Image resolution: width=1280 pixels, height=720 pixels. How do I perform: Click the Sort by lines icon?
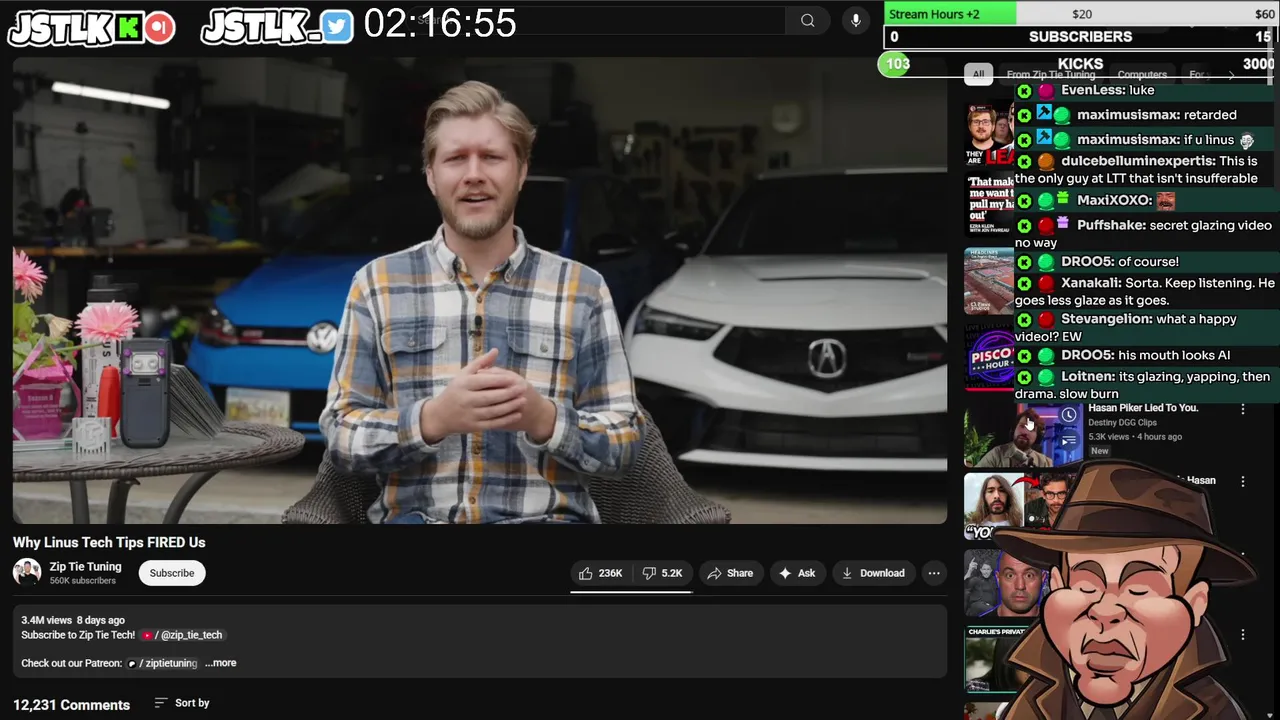[160, 703]
